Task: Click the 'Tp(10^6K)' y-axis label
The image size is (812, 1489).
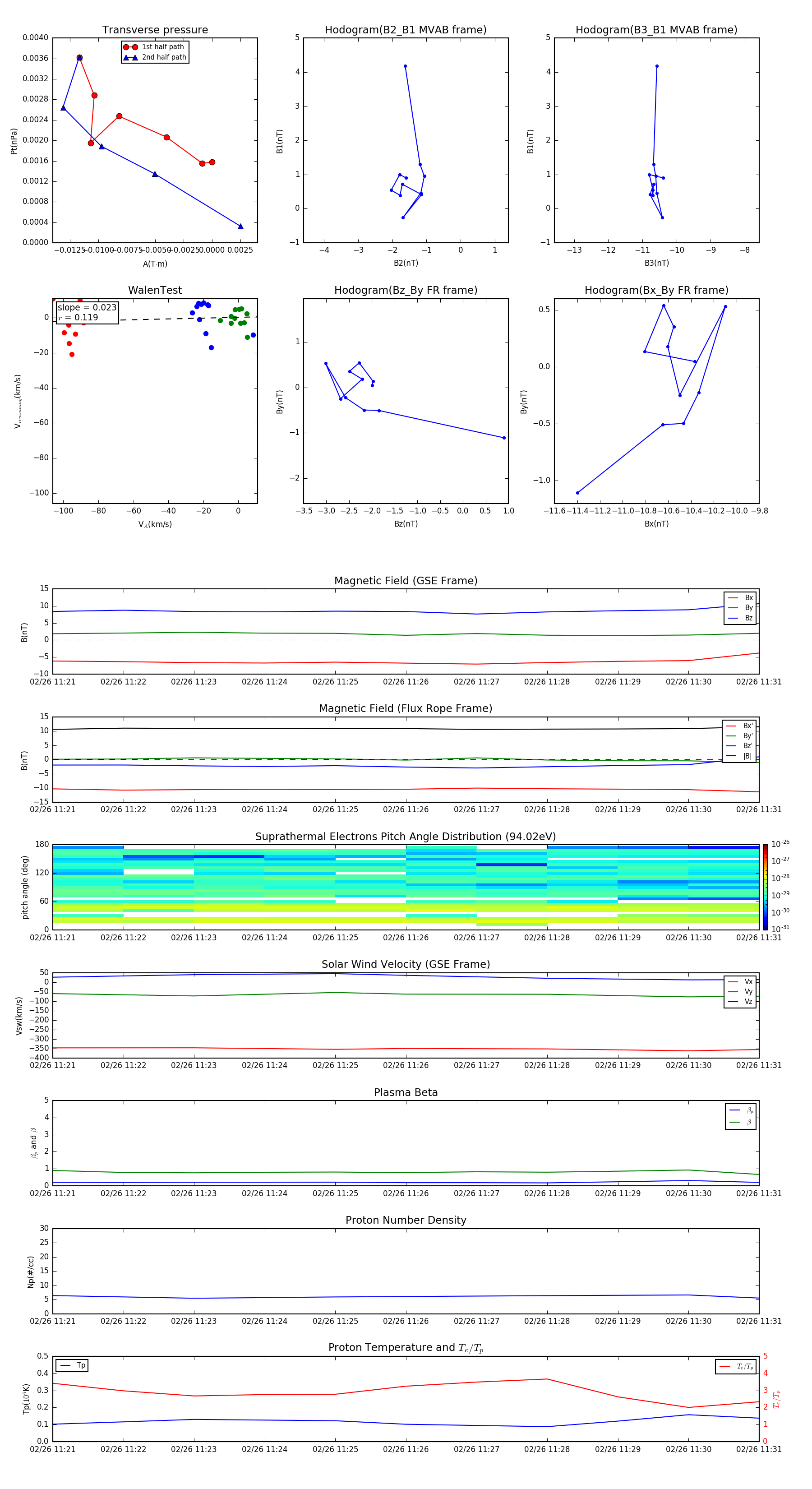Action: [26, 1398]
